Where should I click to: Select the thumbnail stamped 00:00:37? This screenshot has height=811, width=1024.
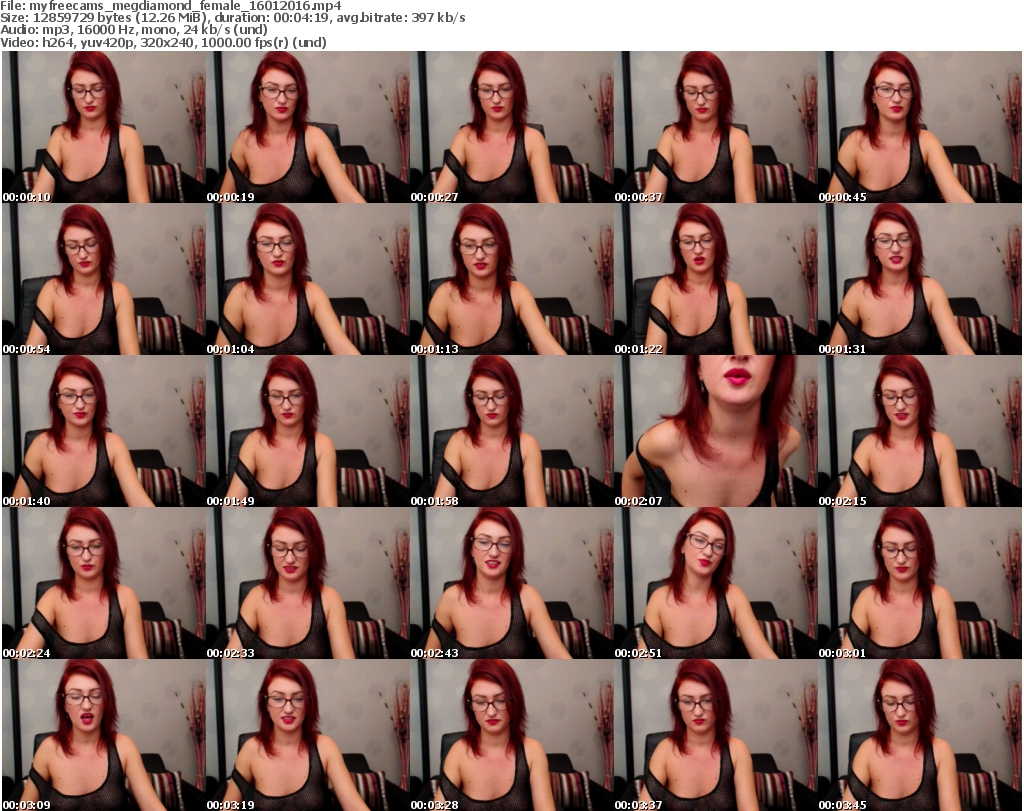pos(716,127)
